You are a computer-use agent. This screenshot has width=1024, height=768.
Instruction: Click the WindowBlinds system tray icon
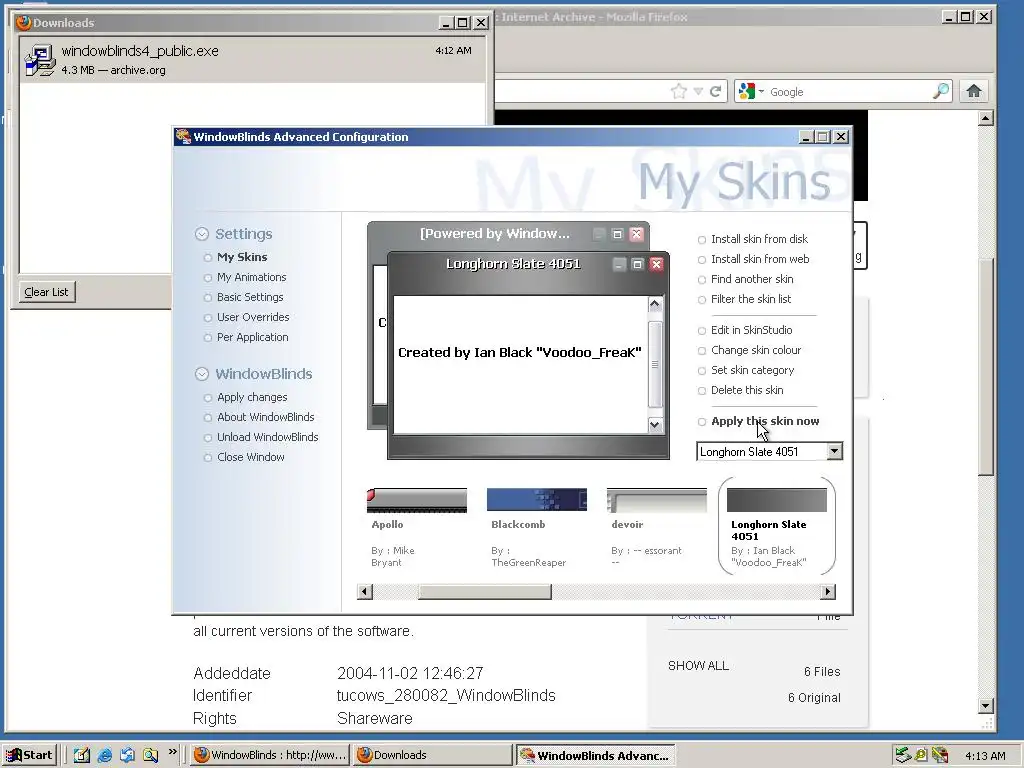(939, 755)
